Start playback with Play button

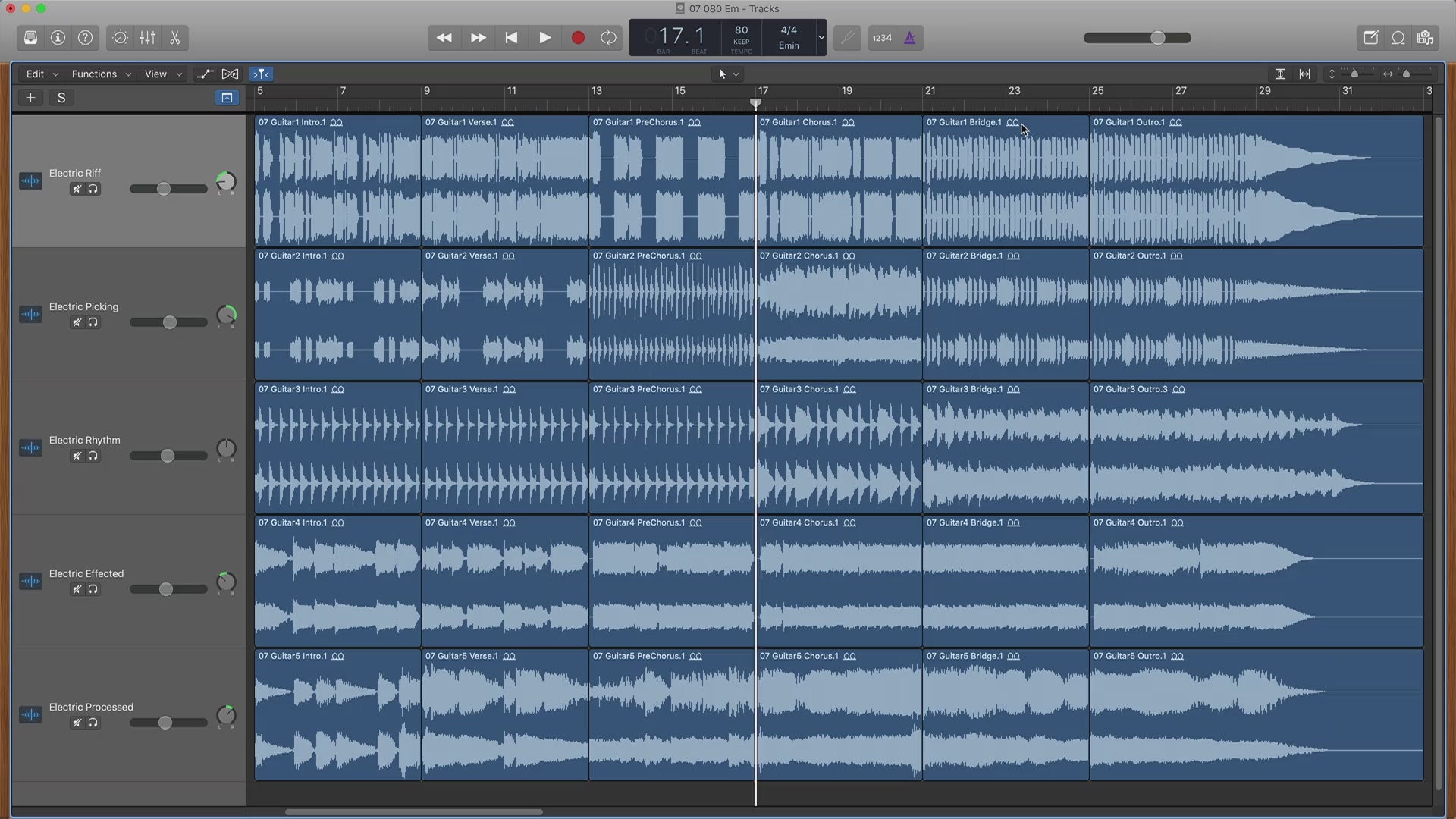pyautogui.click(x=544, y=38)
